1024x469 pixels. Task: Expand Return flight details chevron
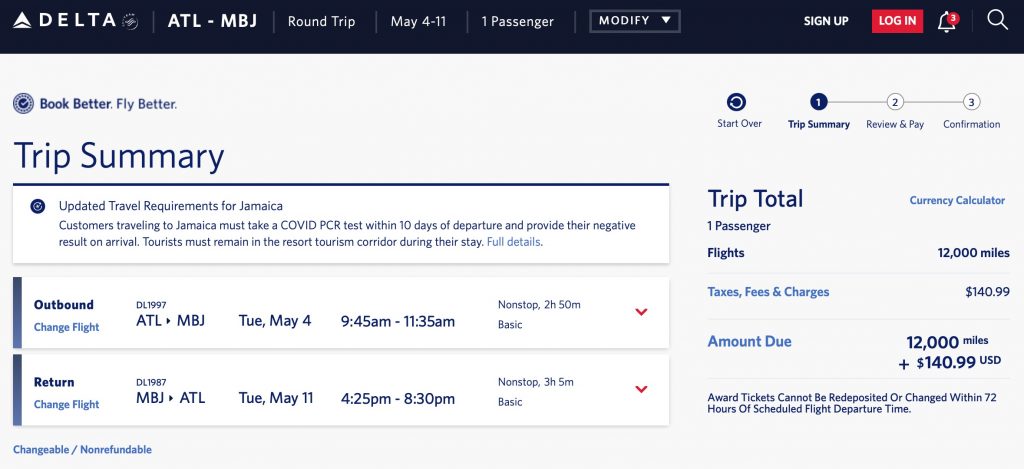point(641,389)
